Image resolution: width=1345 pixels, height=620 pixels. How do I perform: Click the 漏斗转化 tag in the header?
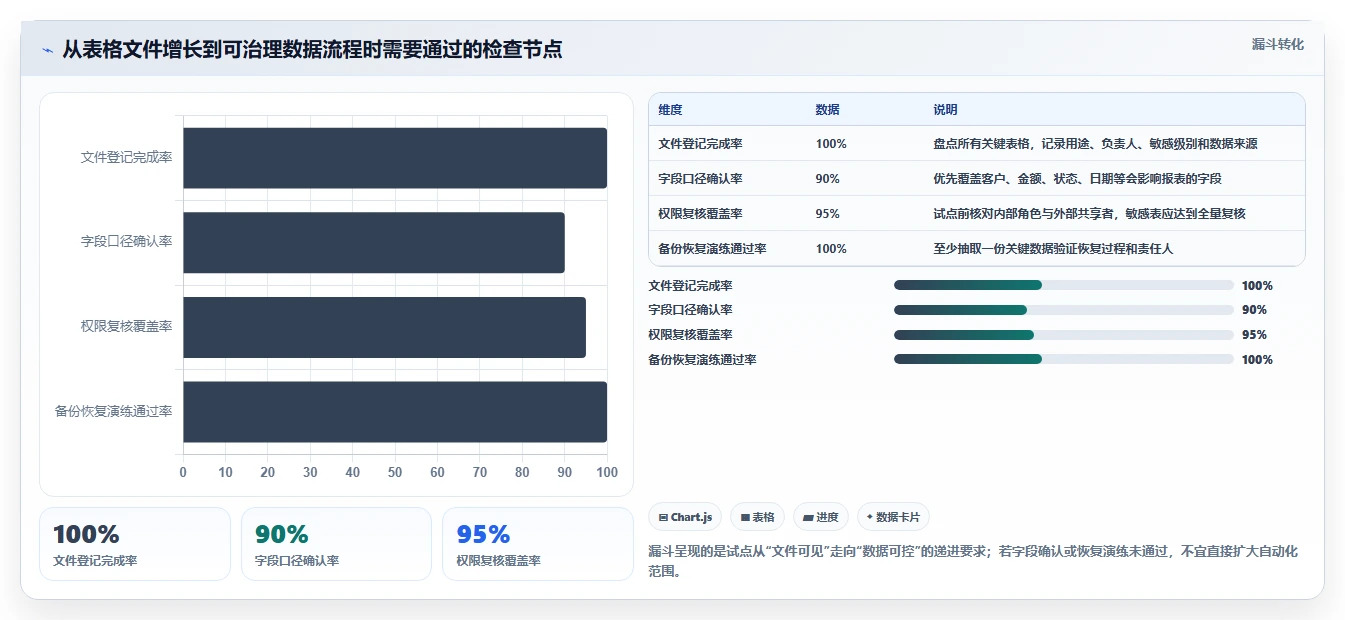point(1277,44)
